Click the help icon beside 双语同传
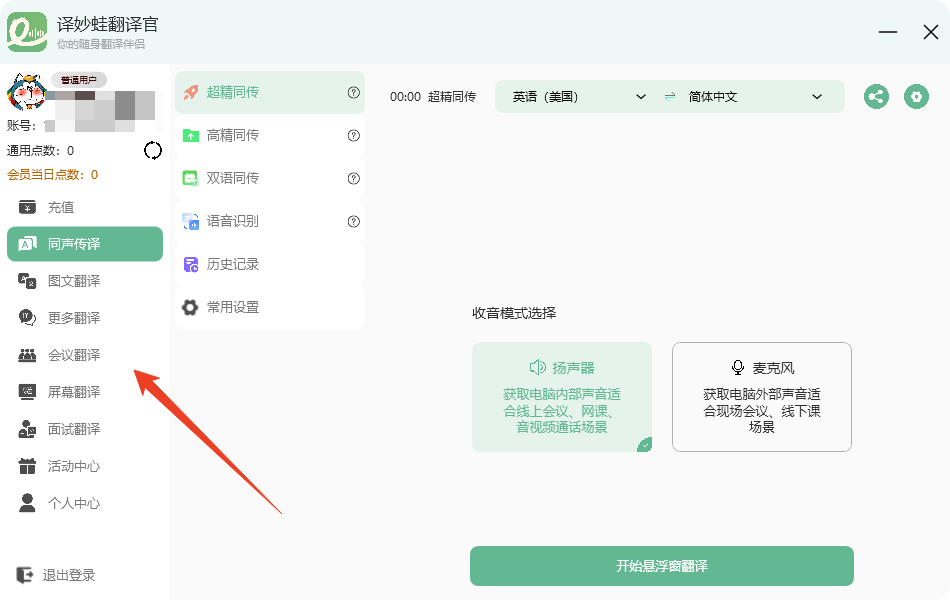Viewport: 950px width, 600px height. 353,179
